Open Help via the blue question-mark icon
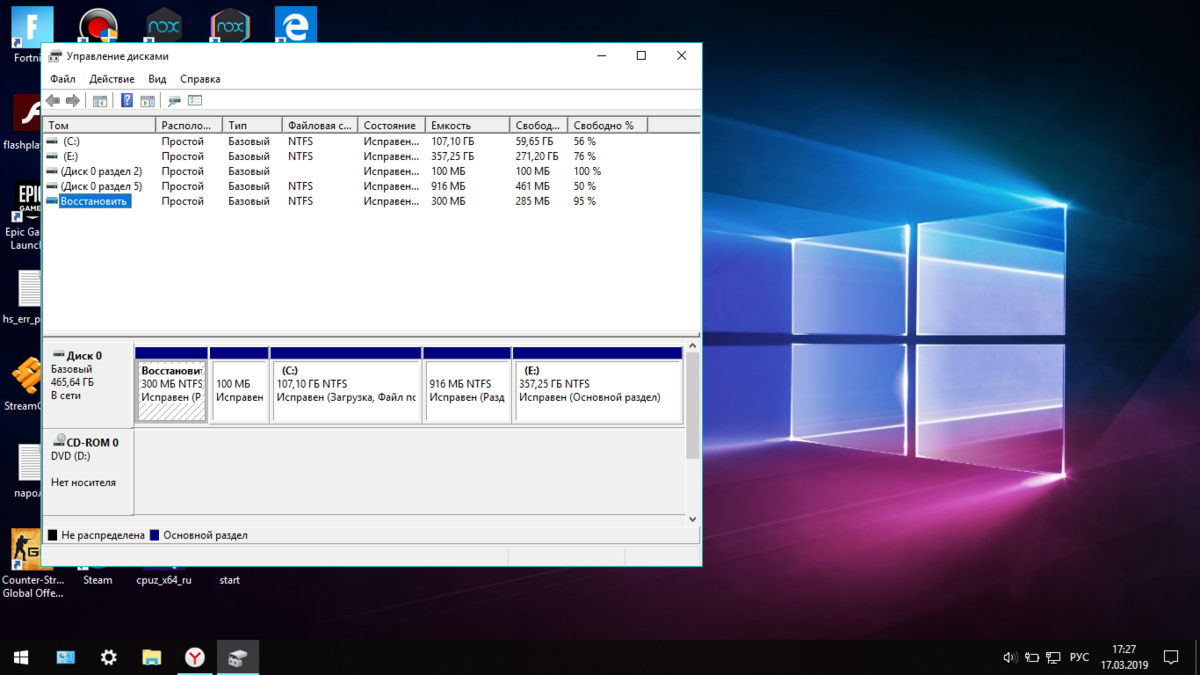Image resolution: width=1200 pixels, height=675 pixels. coord(127,101)
